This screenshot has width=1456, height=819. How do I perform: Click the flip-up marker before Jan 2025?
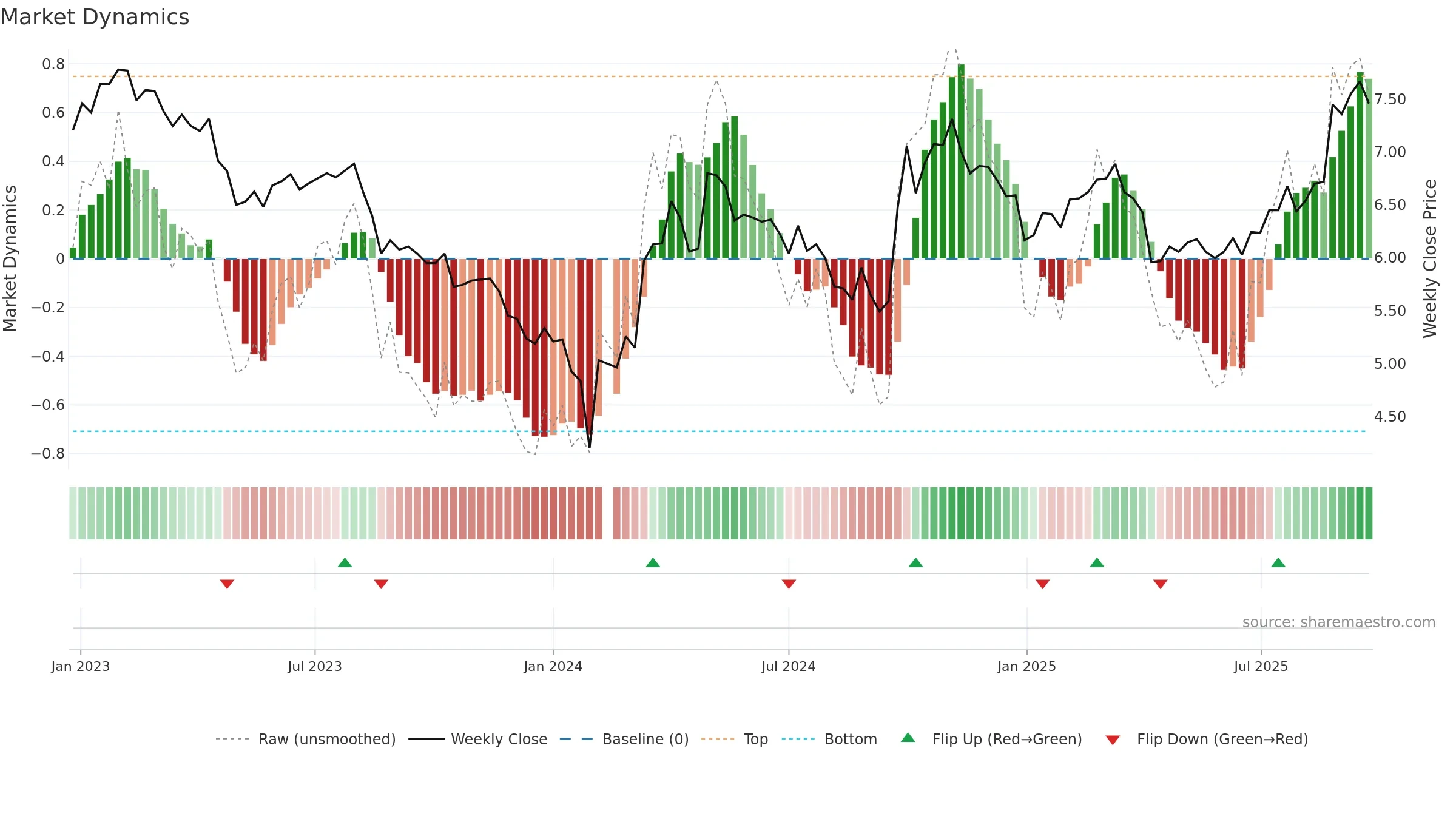[x=915, y=562]
